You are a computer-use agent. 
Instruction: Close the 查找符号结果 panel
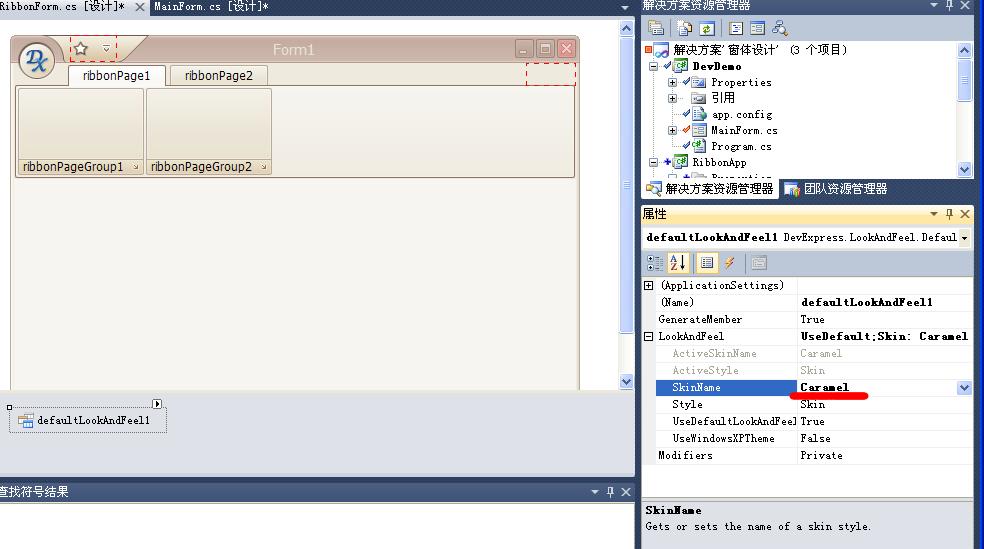coord(626,492)
